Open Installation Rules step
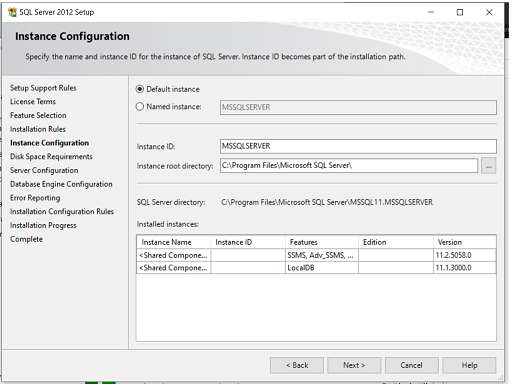 pyautogui.click(x=38, y=129)
